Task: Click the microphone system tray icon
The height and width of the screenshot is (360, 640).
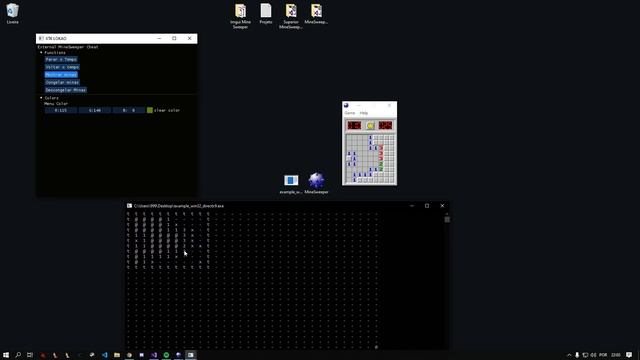Action: (x=577, y=355)
